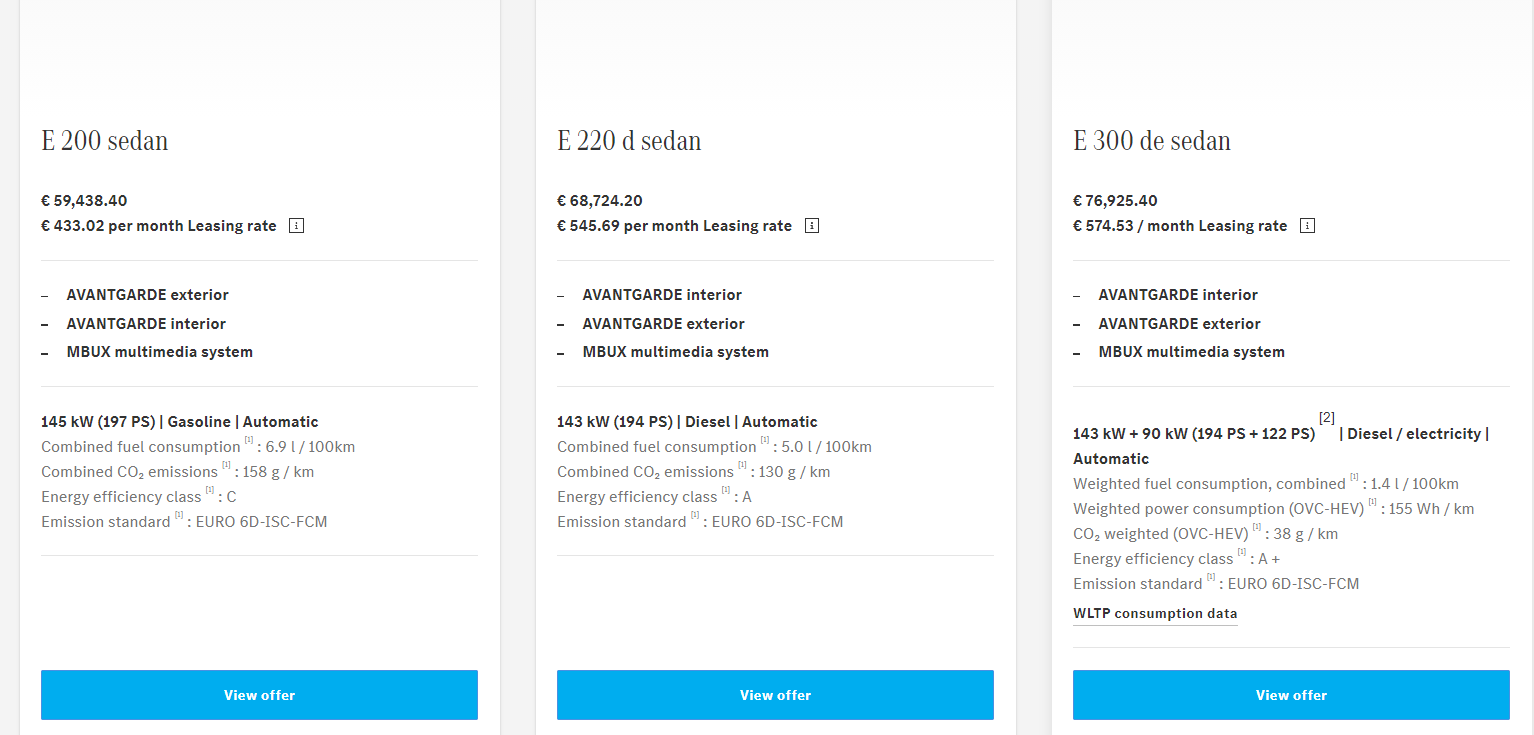Image resolution: width=1534 pixels, height=735 pixels.
Task: Click MBUX multimedia system in E 200 card
Action: point(160,352)
